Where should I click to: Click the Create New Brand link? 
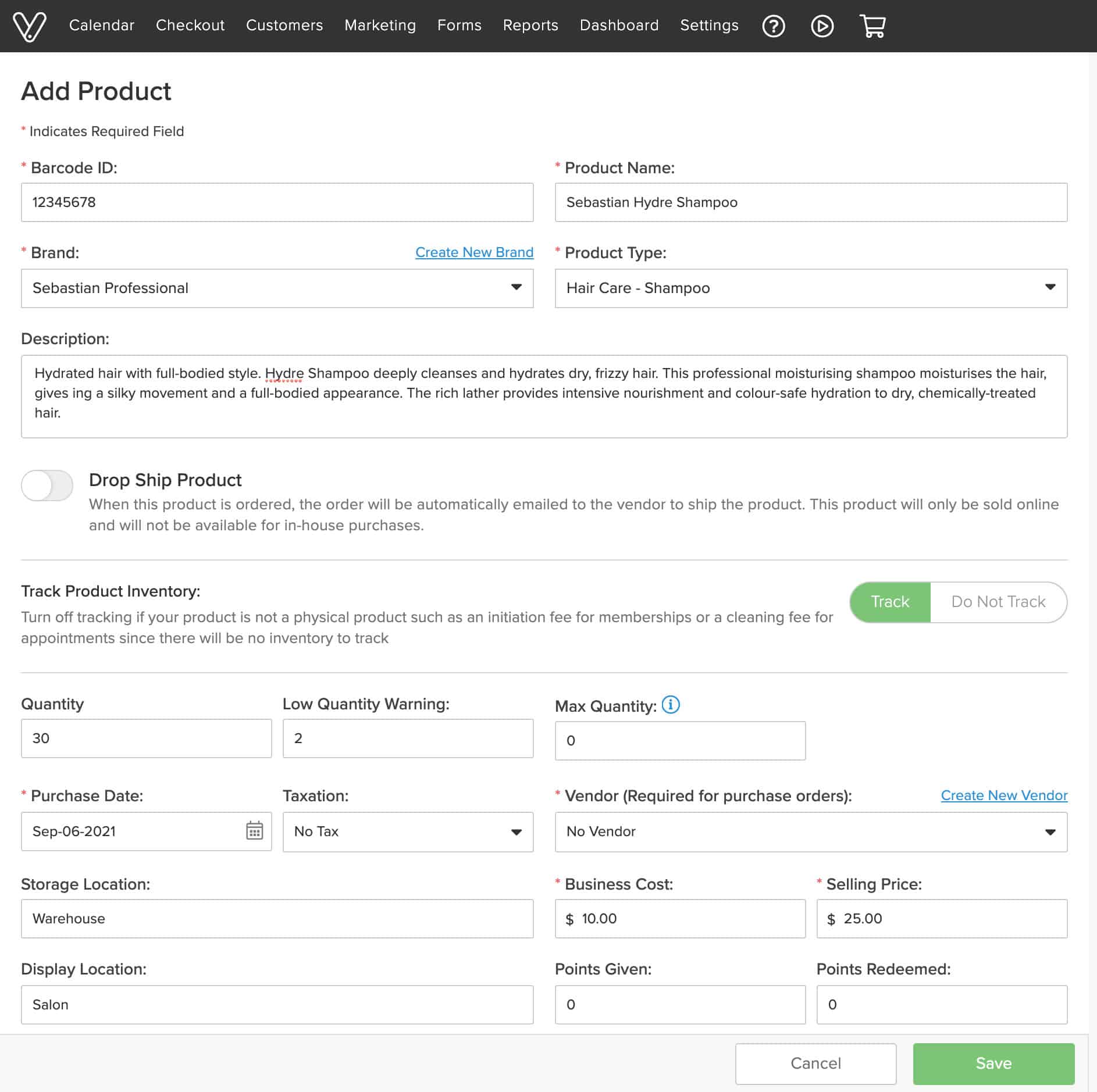(x=474, y=252)
